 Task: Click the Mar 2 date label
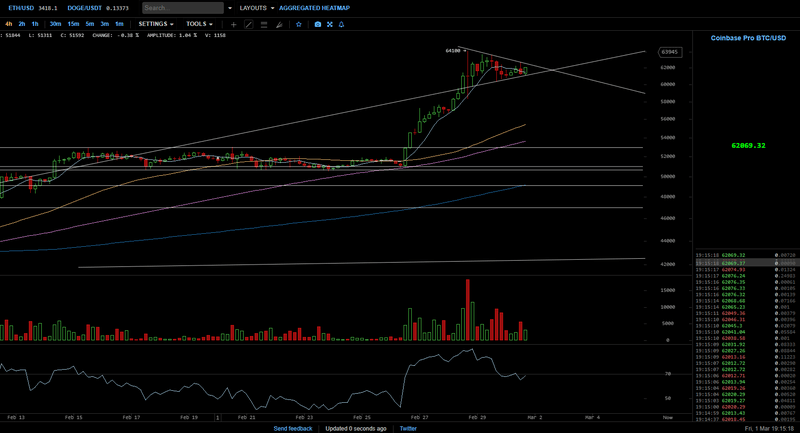point(534,417)
